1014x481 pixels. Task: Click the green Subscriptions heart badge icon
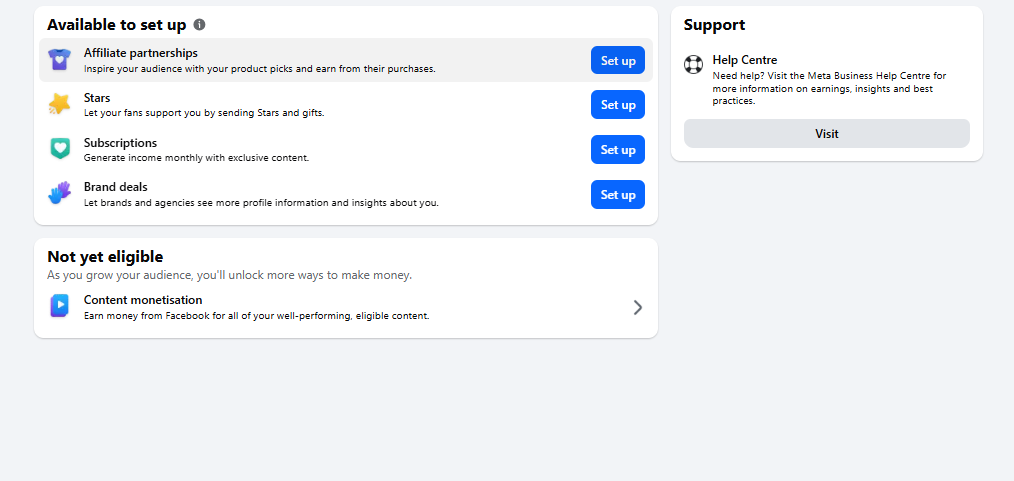(59, 149)
